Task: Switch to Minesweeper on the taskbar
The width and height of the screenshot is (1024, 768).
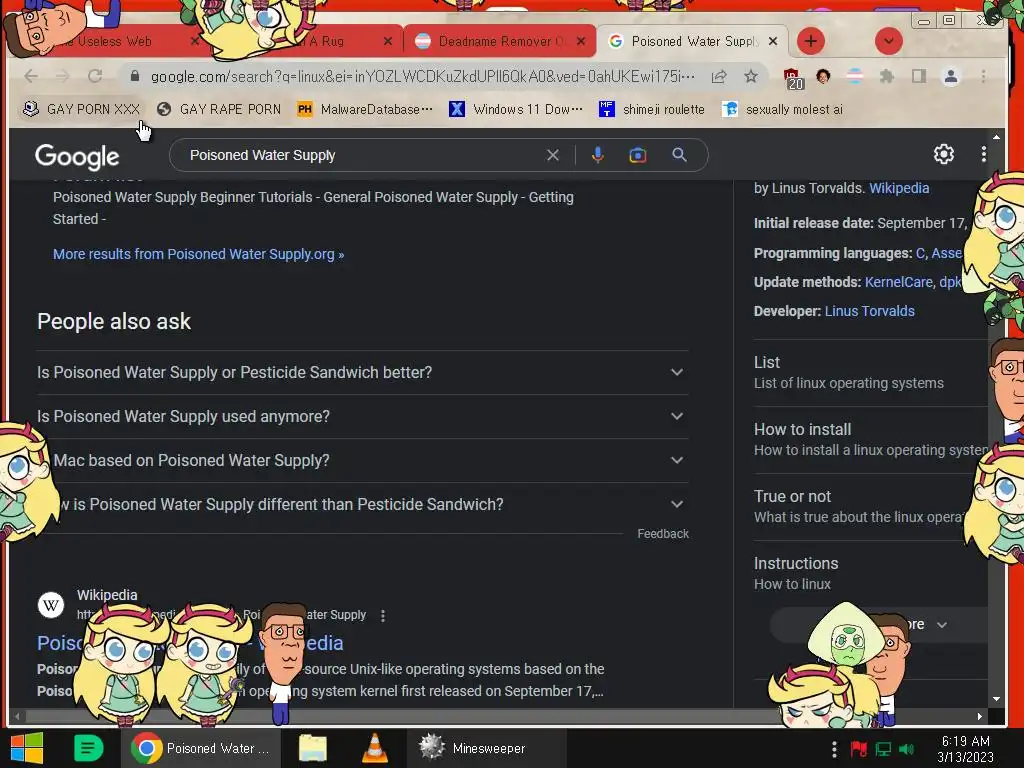Action: tap(487, 748)
